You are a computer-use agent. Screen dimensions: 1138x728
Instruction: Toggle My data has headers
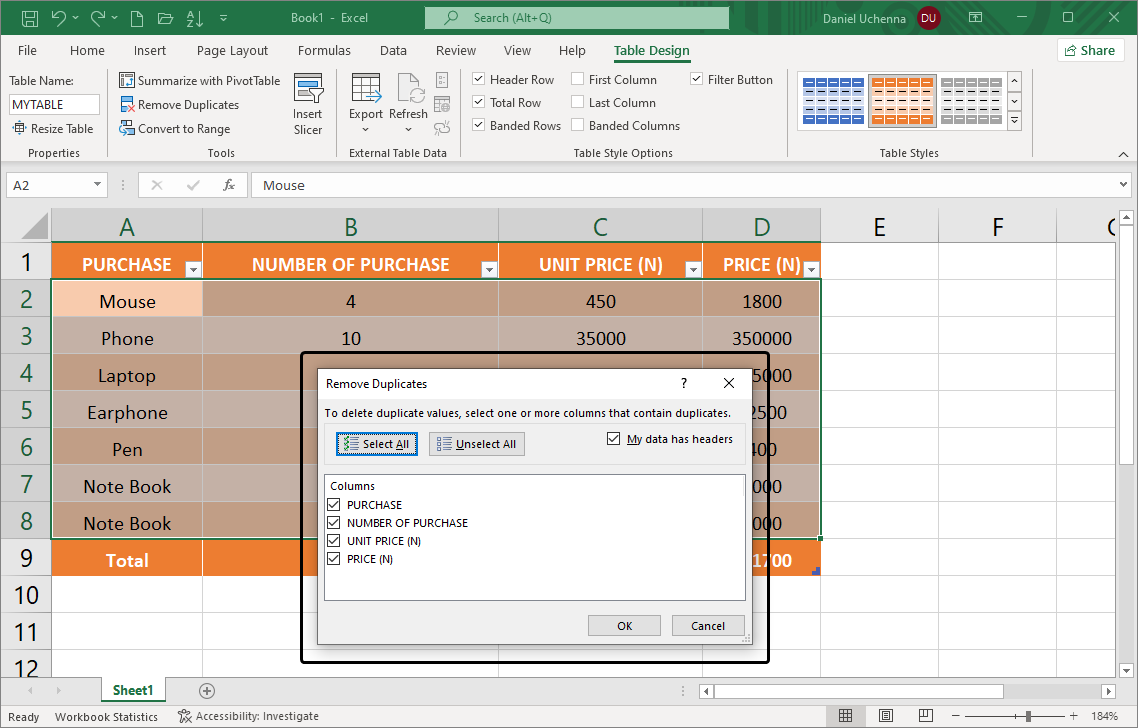pyautogui.click(x=613, y=438)
